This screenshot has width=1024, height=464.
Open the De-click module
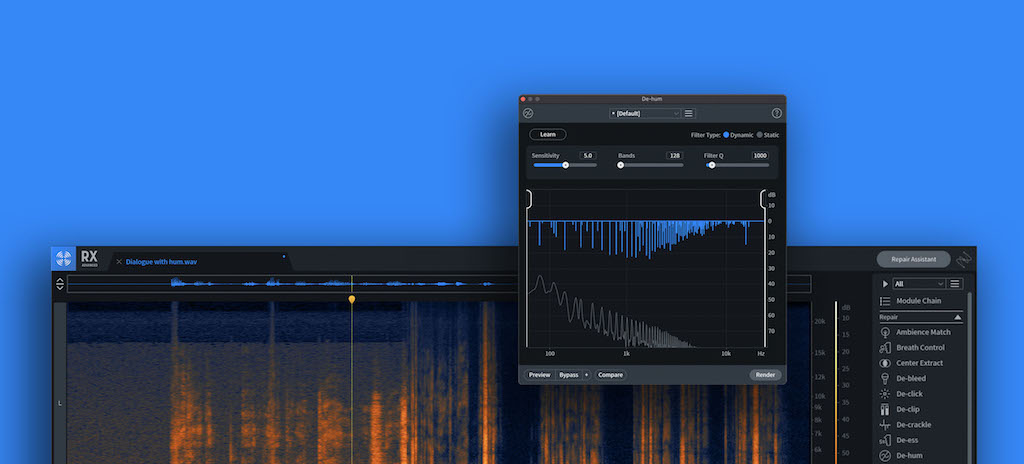point(901,394)
